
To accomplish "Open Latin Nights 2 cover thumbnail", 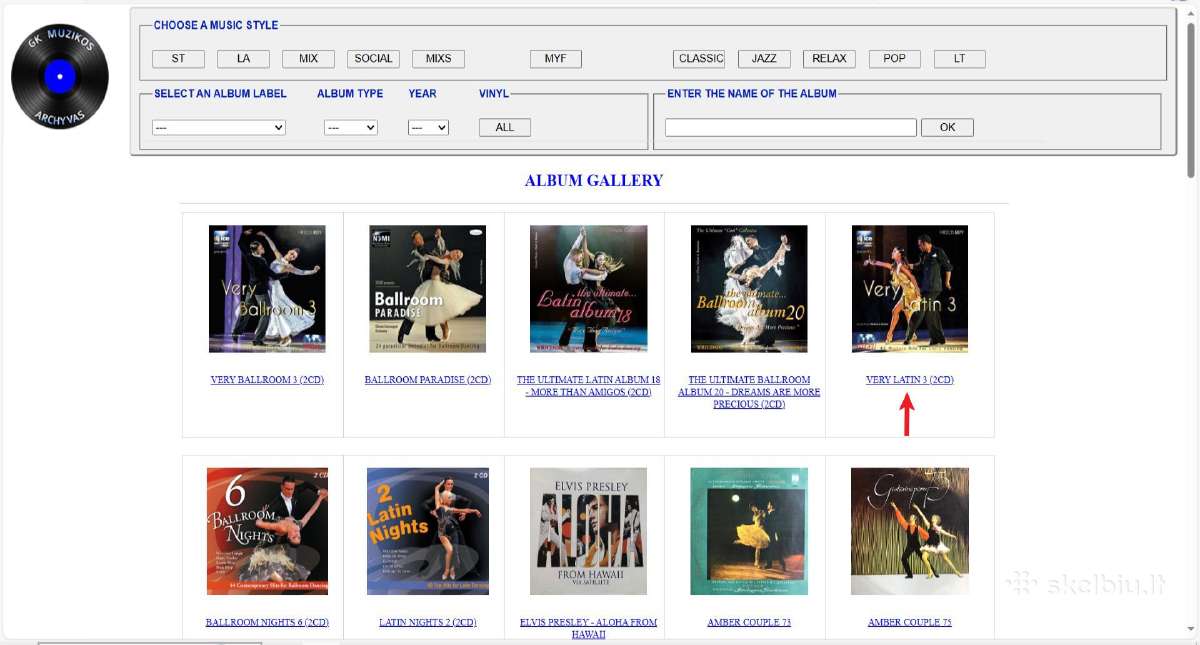I will click(428, 531).
